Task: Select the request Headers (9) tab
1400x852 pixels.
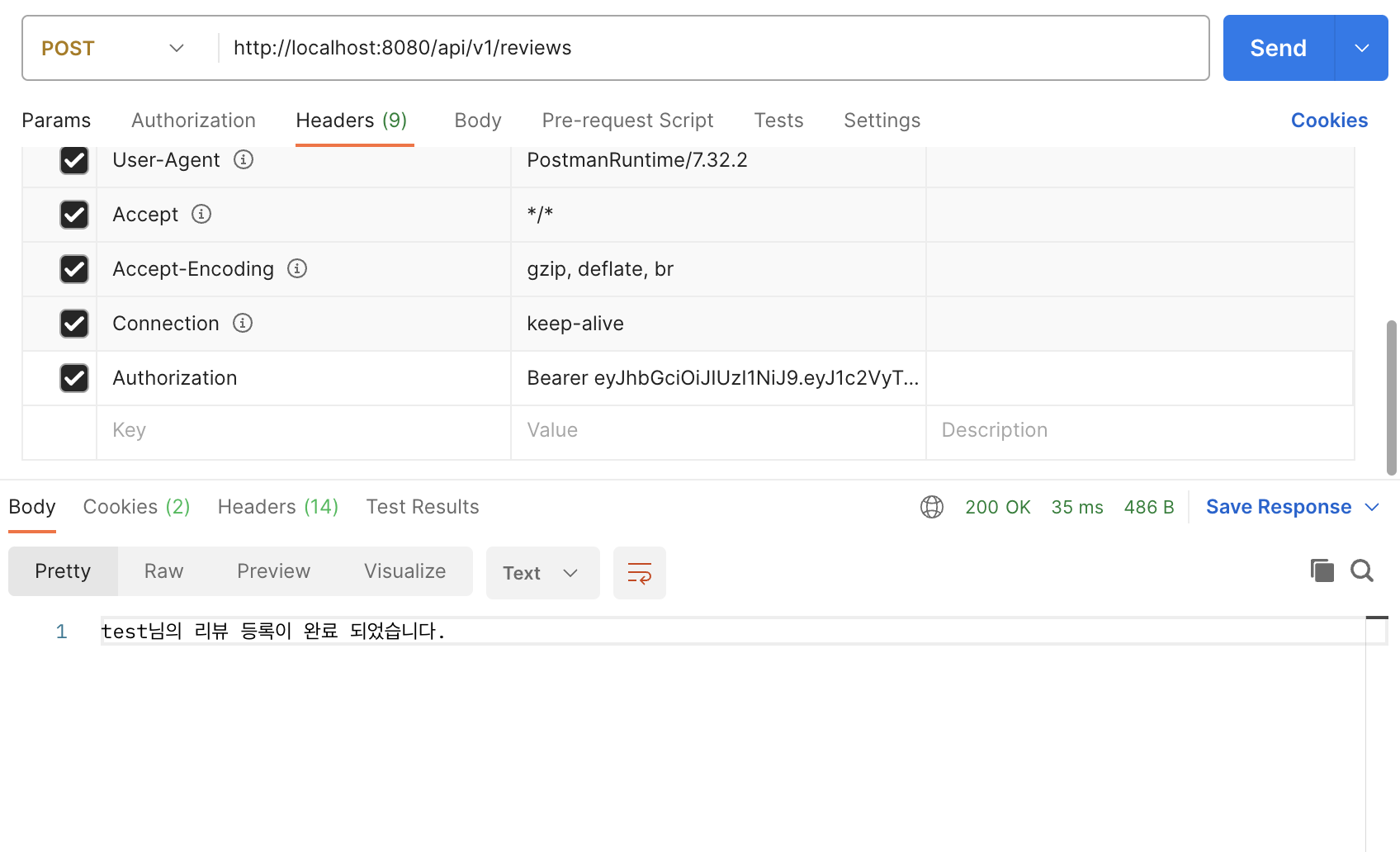Action: coord(352,121)
